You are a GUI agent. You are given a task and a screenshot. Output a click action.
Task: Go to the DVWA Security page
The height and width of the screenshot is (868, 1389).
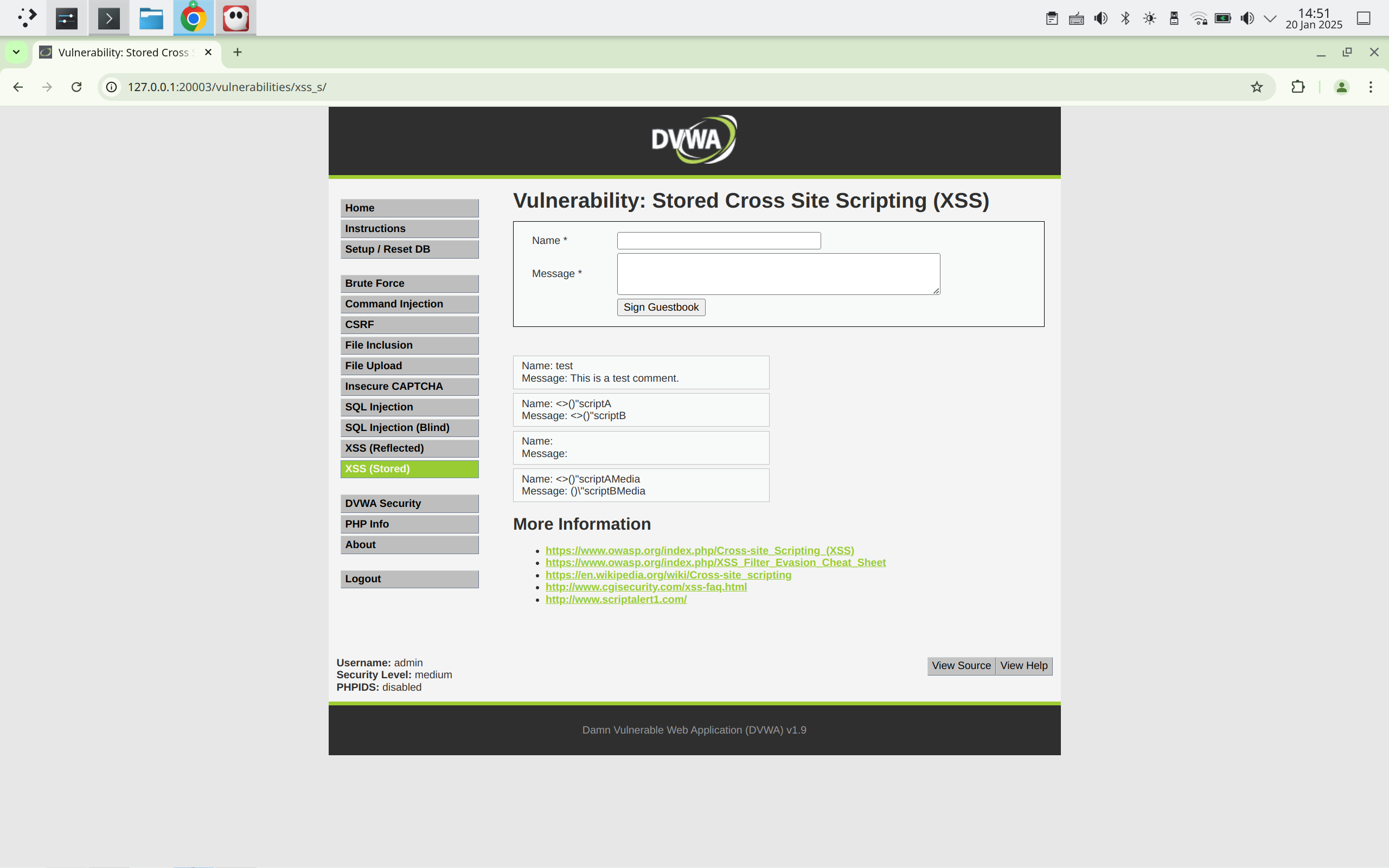tap(409, 504)
